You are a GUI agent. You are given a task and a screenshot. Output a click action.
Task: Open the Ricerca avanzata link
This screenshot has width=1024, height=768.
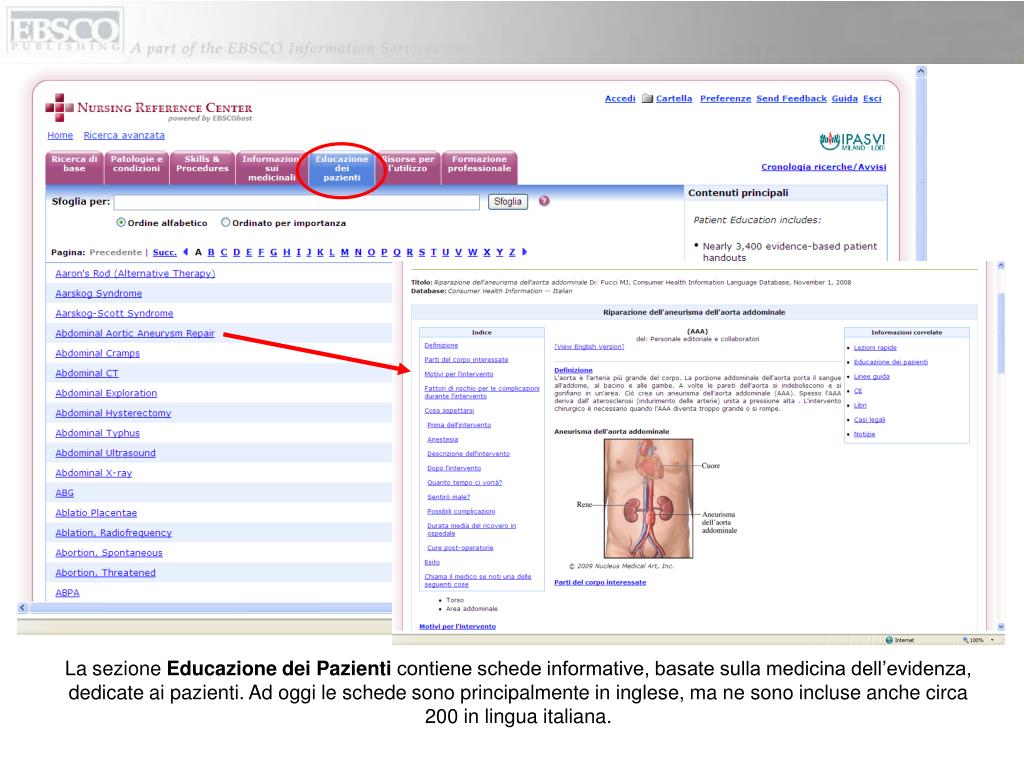124,135
